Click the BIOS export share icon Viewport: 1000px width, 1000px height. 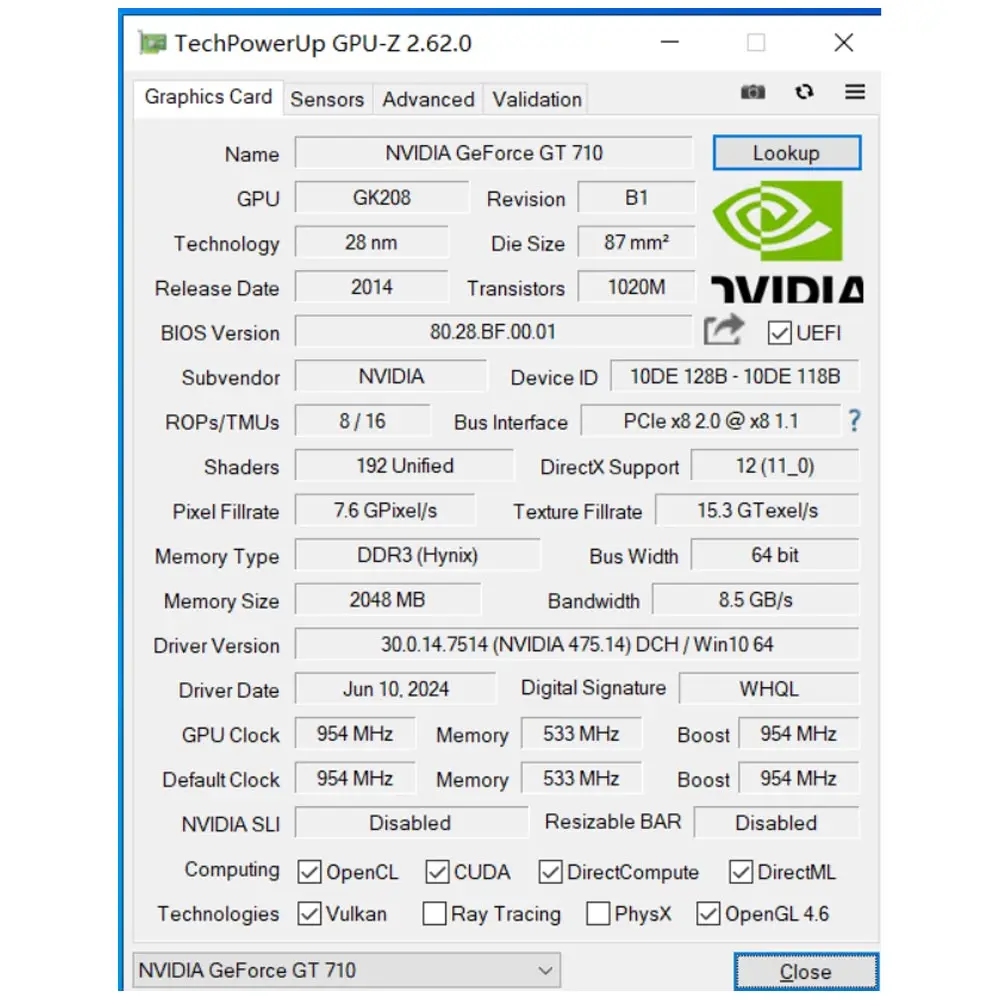point(724,330)
